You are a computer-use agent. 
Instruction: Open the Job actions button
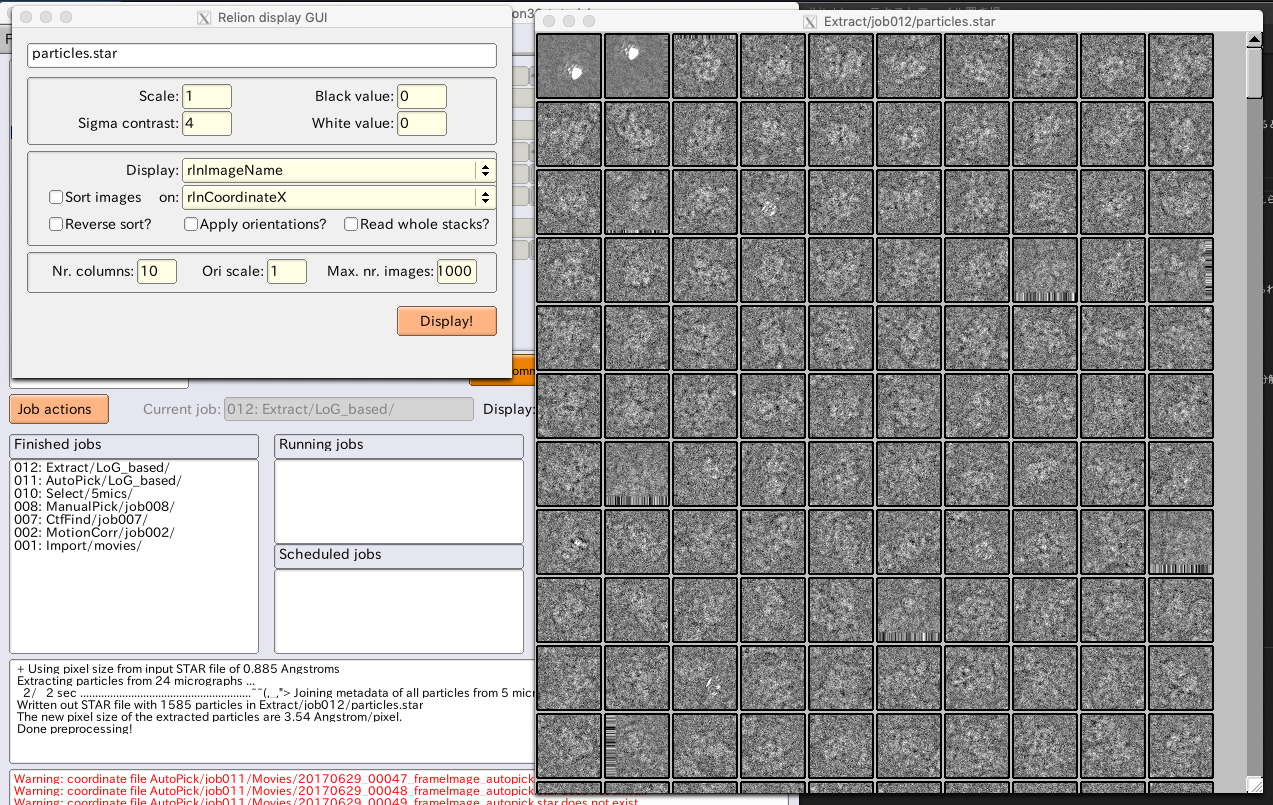[59, 409]
